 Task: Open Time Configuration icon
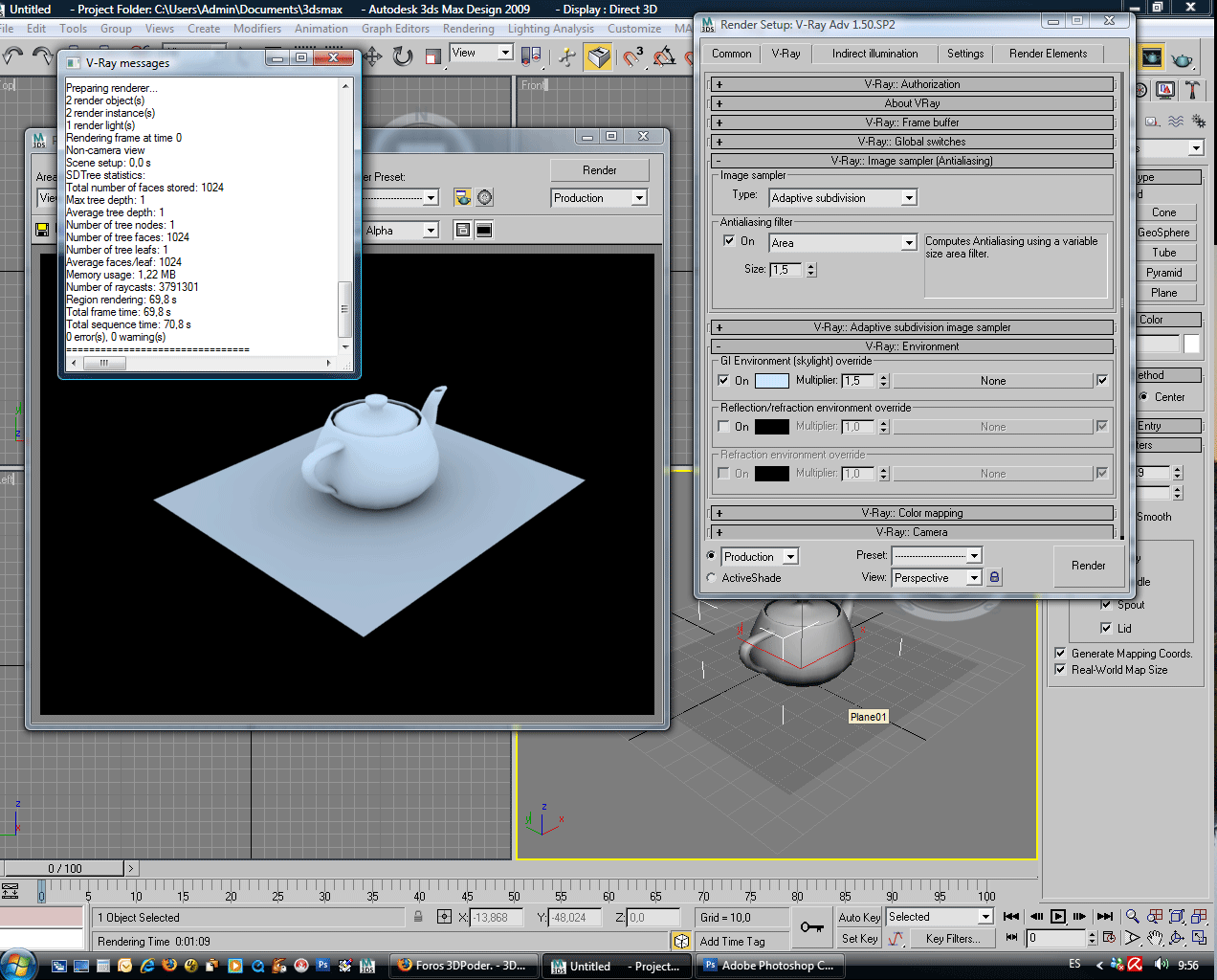point(1109,938)
